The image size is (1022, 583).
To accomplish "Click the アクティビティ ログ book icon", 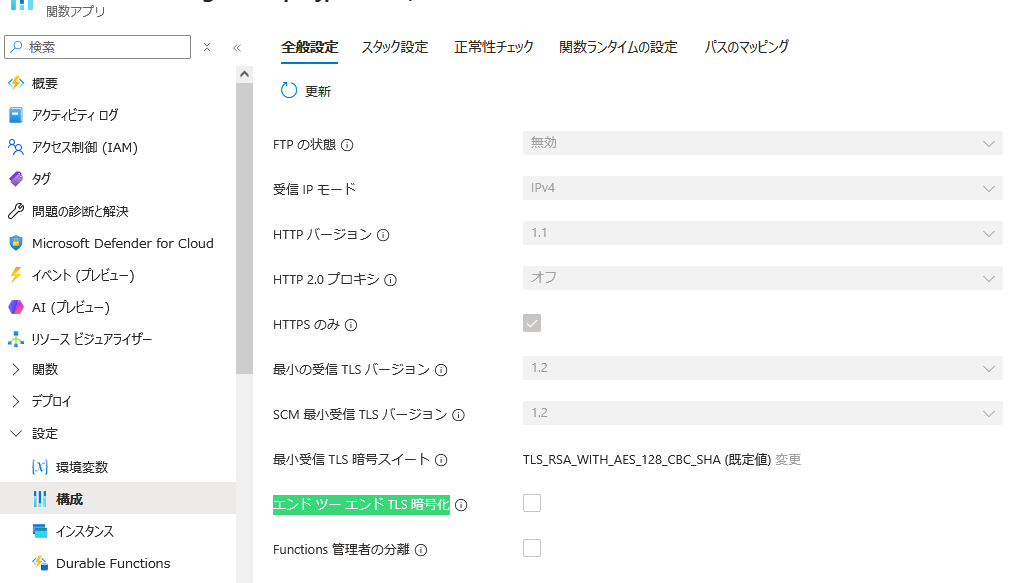I will pos(16,115).
